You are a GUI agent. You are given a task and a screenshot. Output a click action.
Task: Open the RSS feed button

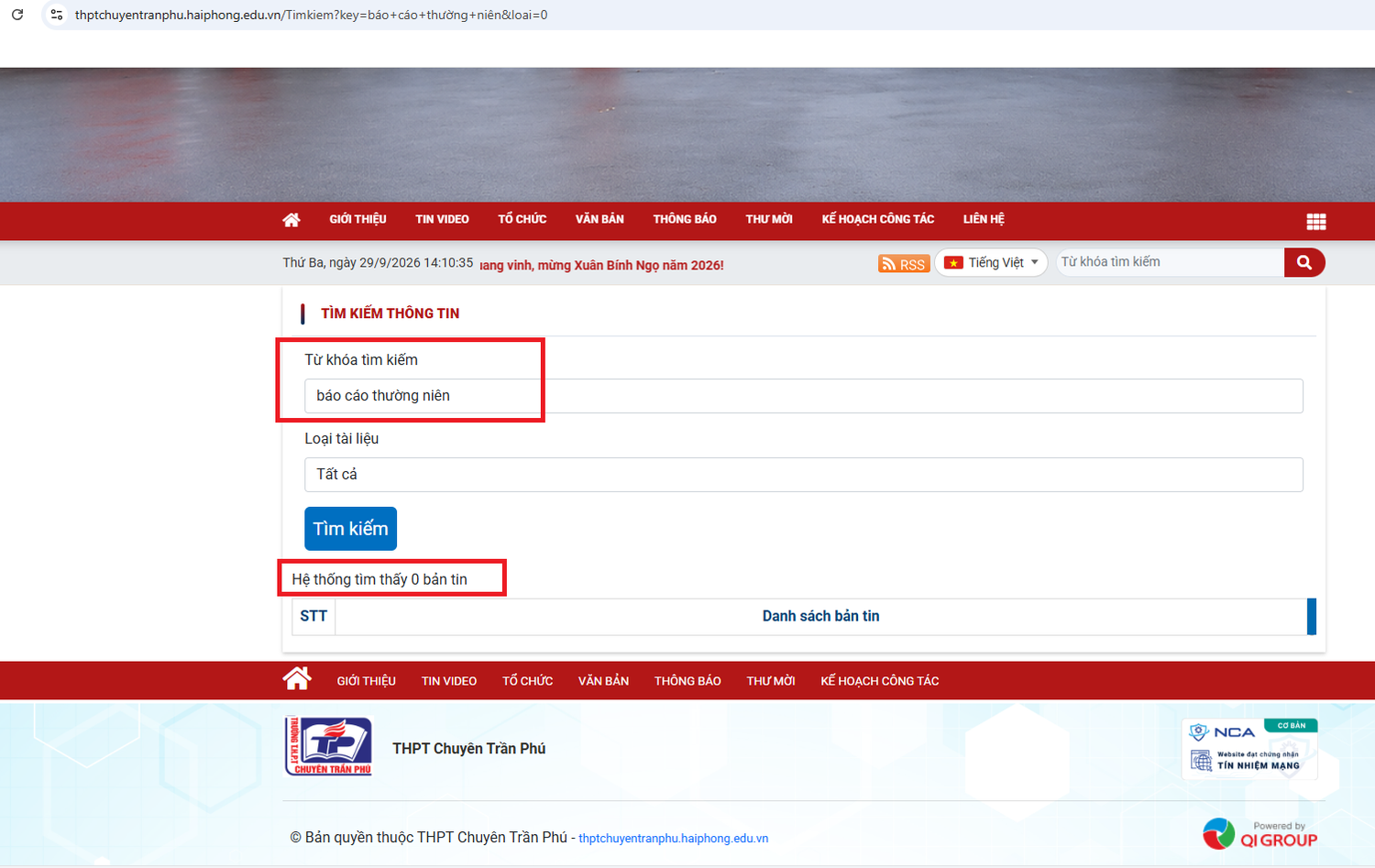tap(904, 264)
